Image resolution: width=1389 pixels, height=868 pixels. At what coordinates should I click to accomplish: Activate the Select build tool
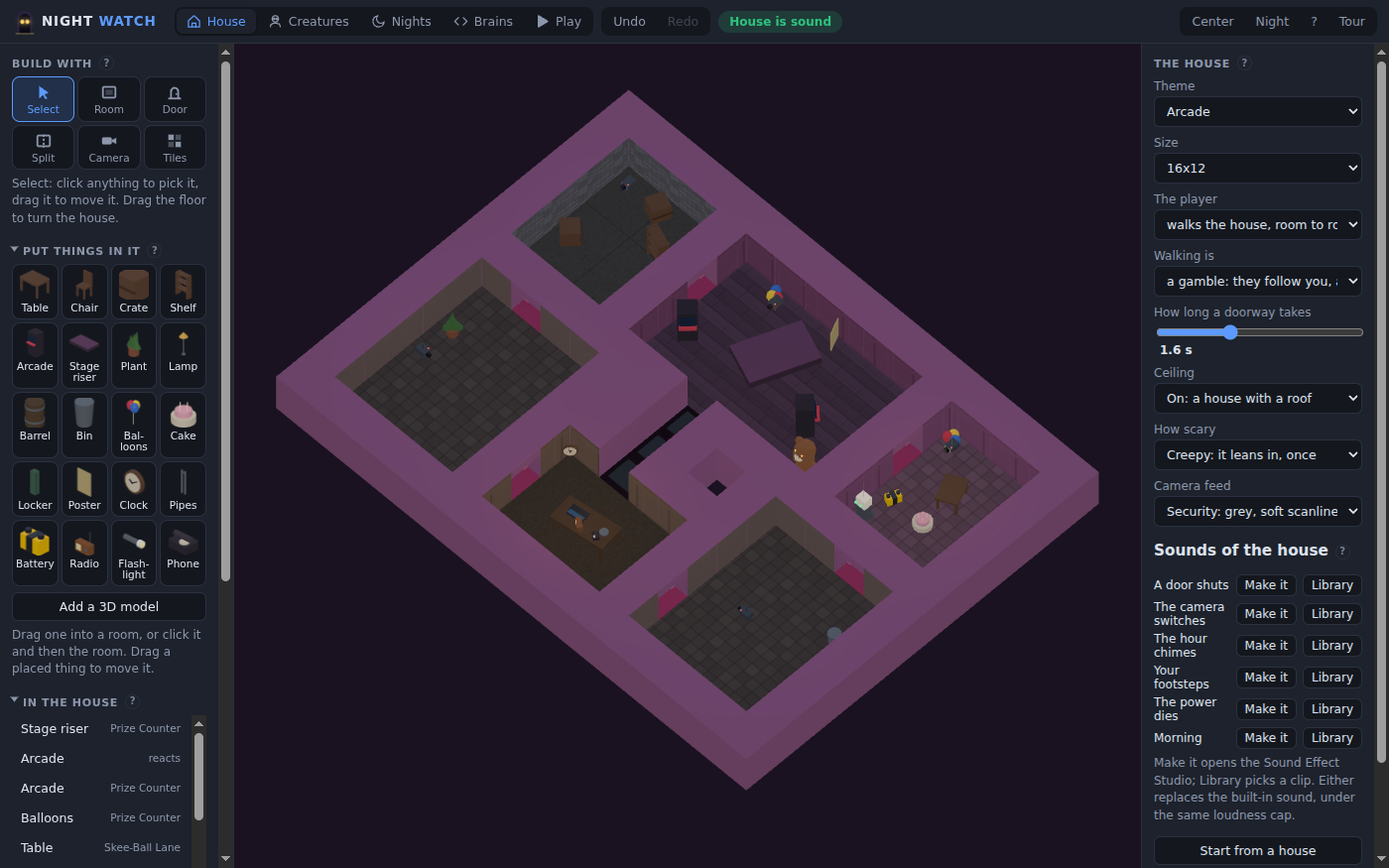coord(43,99)
